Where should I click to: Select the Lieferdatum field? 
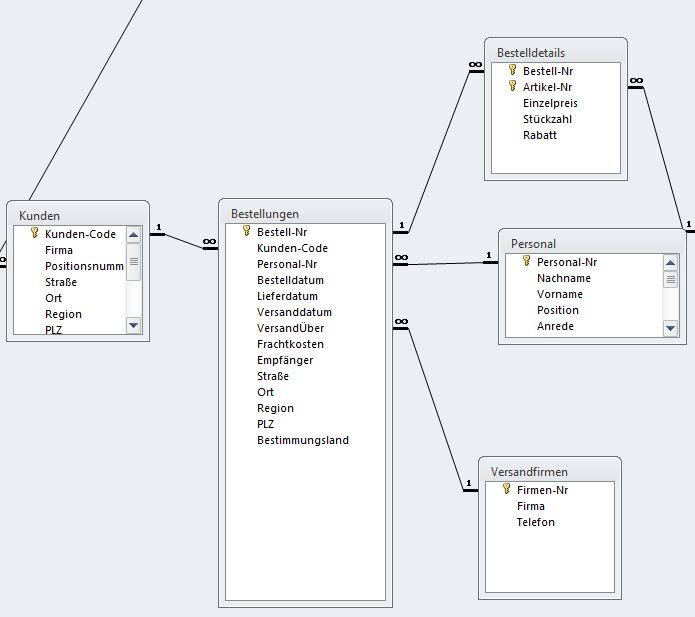coord(287,296)
